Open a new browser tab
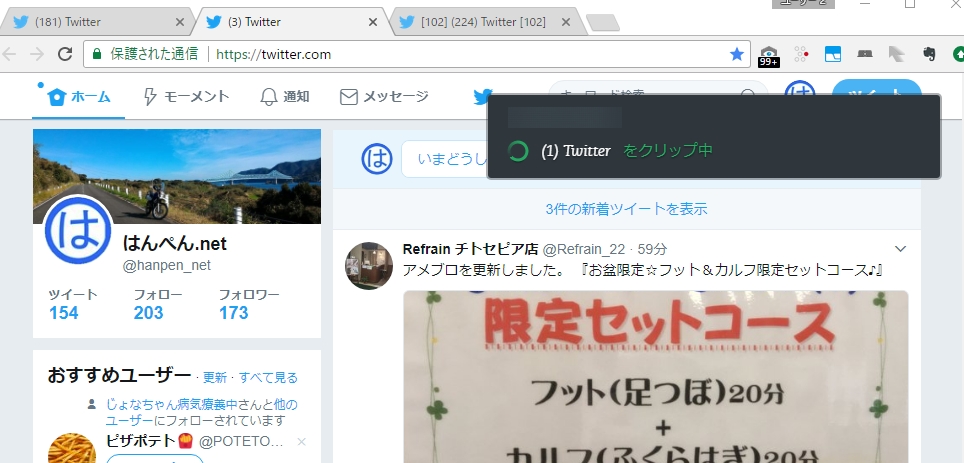Image resolution: width=964 pixels, height=463 pixels. tap(602, 23)
